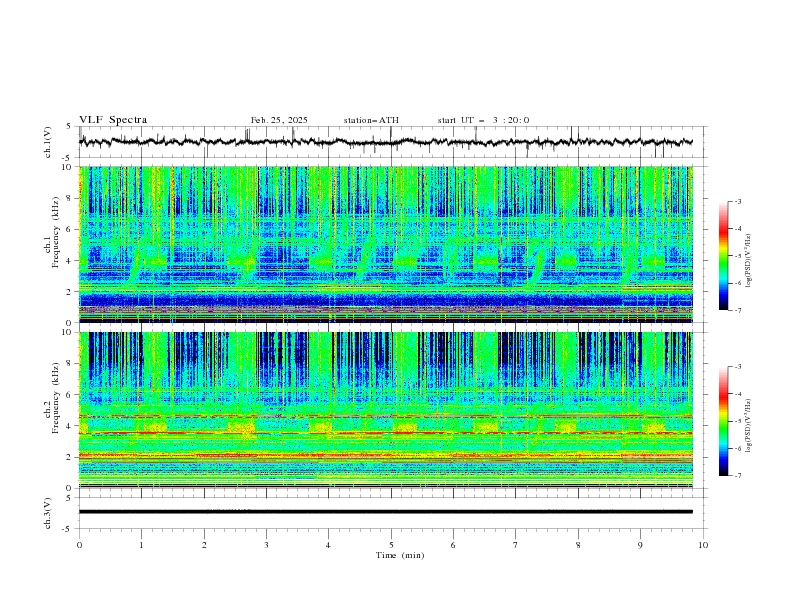The width and height of the screenshot is (792, 612).
Task: Click time-axis tick label "3"
Action: point(266,545)
